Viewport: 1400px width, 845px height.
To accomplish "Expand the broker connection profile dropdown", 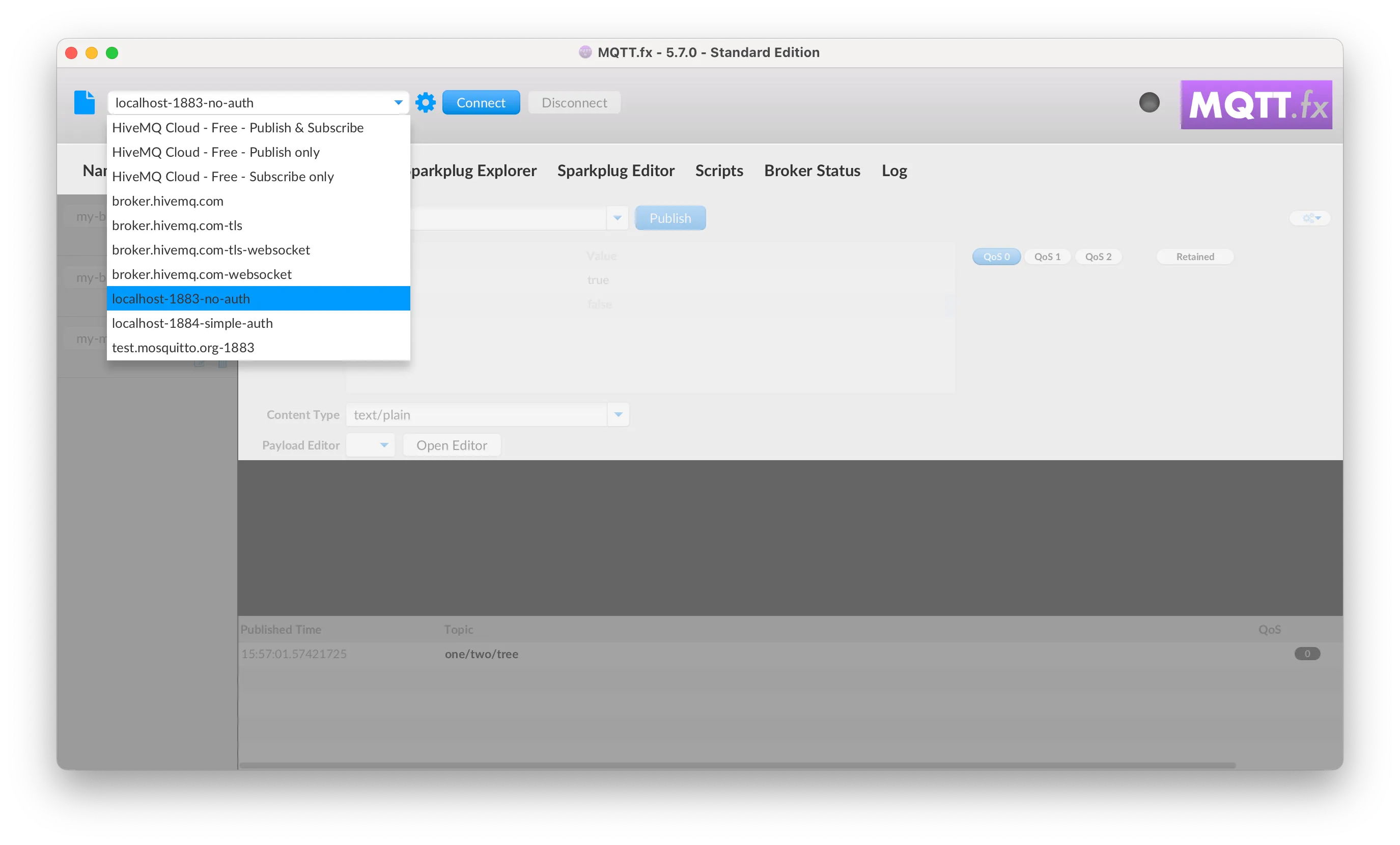I will point(398,102).
